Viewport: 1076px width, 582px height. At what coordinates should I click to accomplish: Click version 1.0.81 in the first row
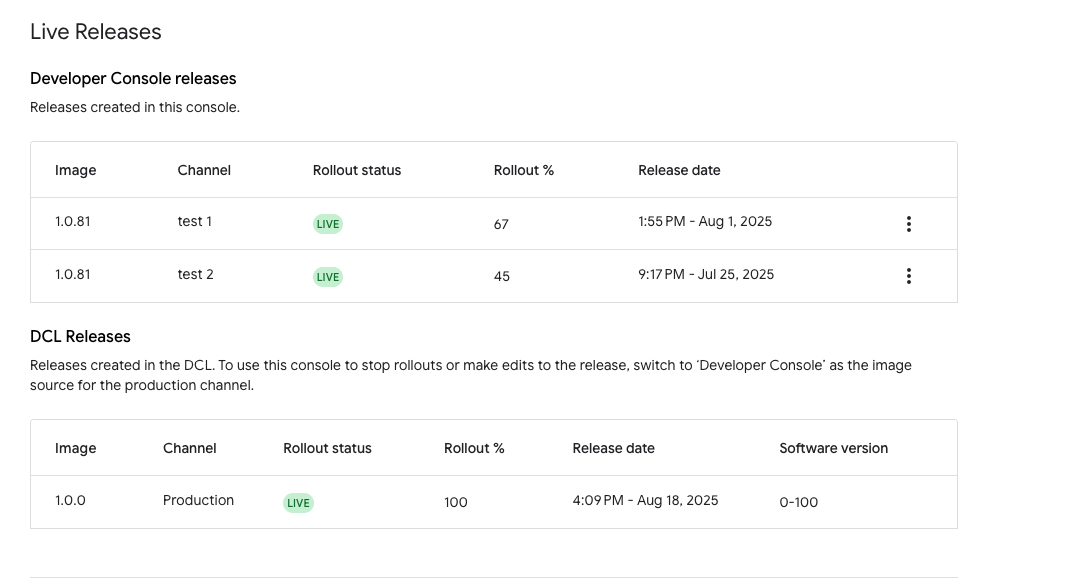(x=72, y=222)
